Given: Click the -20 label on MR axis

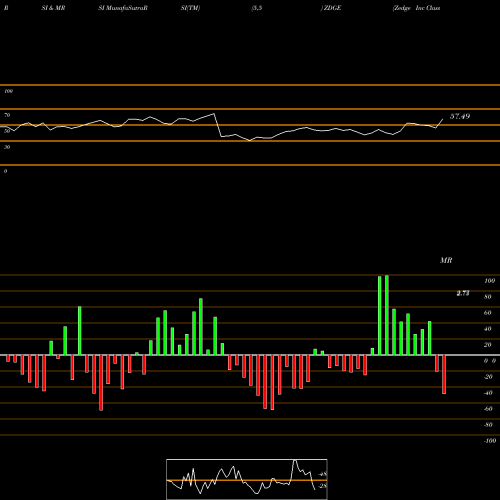Looking at the screenshot, I should (x=488, y=377).
